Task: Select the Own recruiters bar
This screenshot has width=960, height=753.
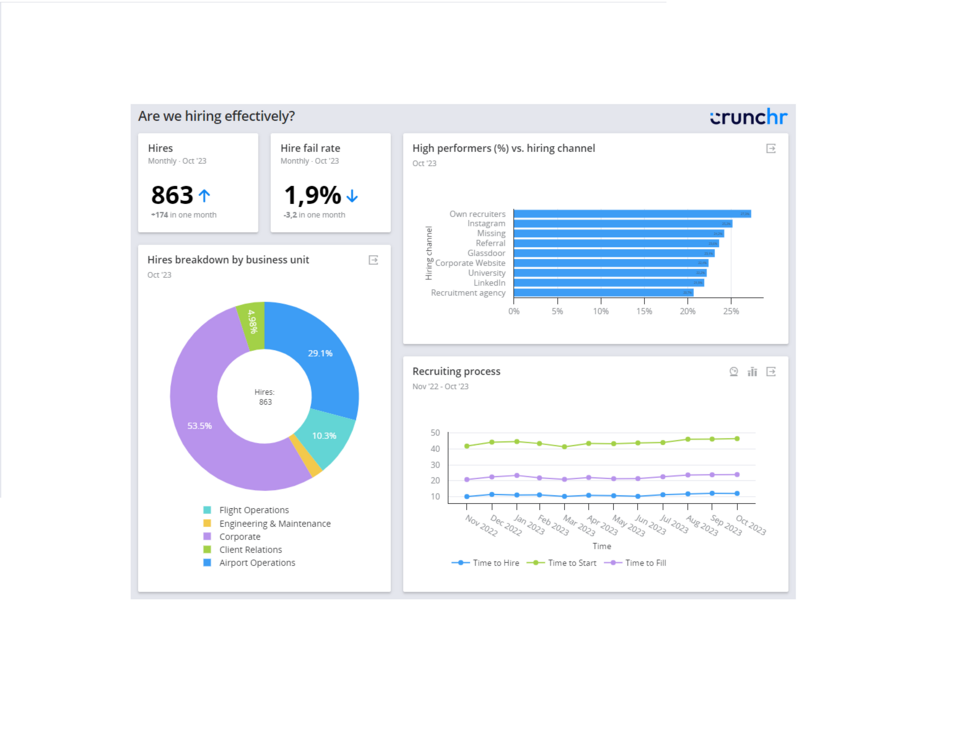Action: coord(630,213)
